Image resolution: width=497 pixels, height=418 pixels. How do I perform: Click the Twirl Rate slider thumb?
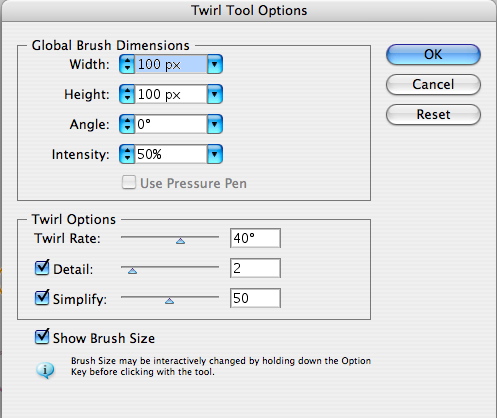(x=180, y=241)
